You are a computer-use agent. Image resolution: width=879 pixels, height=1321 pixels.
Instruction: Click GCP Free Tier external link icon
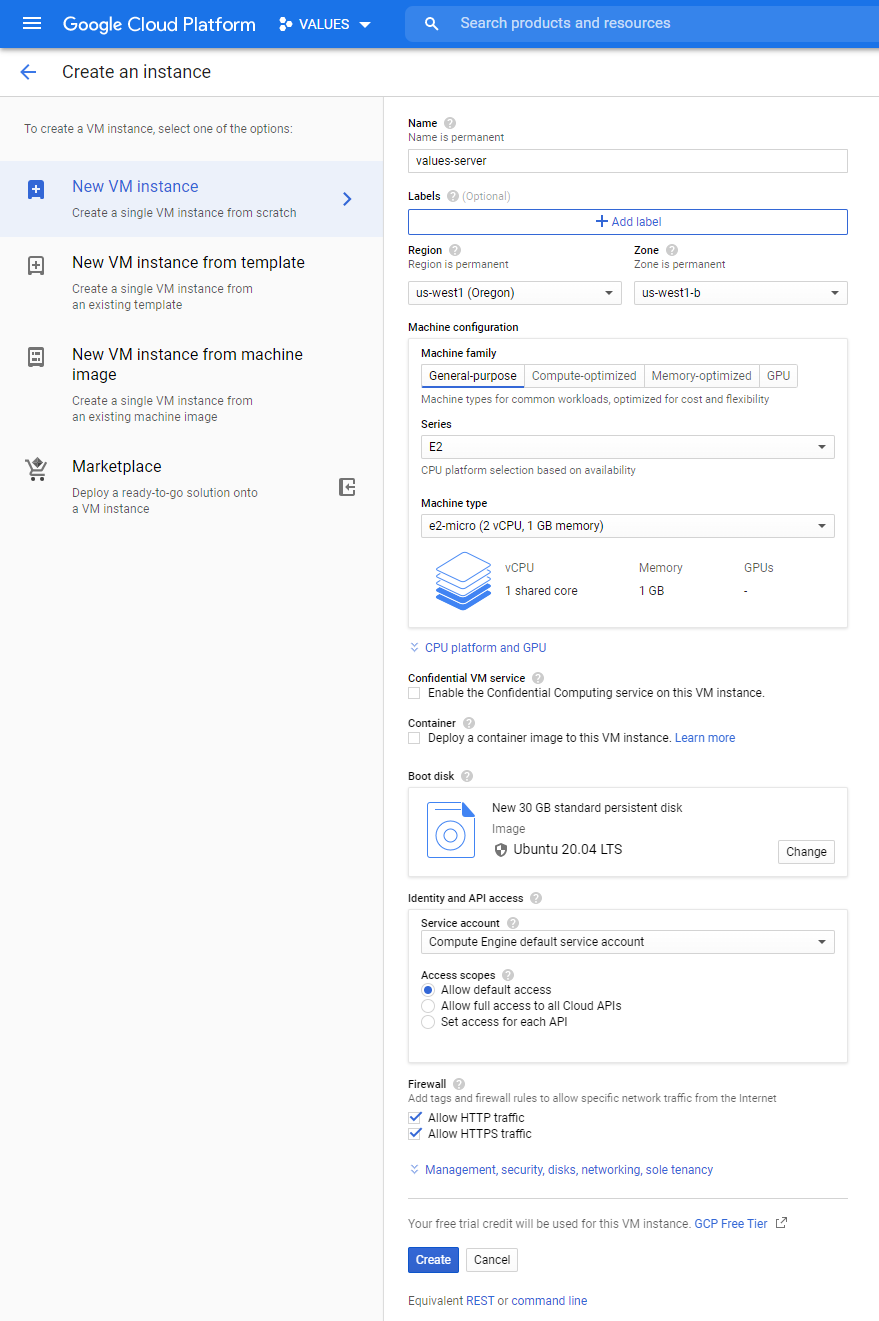(x=782, y=1223)
